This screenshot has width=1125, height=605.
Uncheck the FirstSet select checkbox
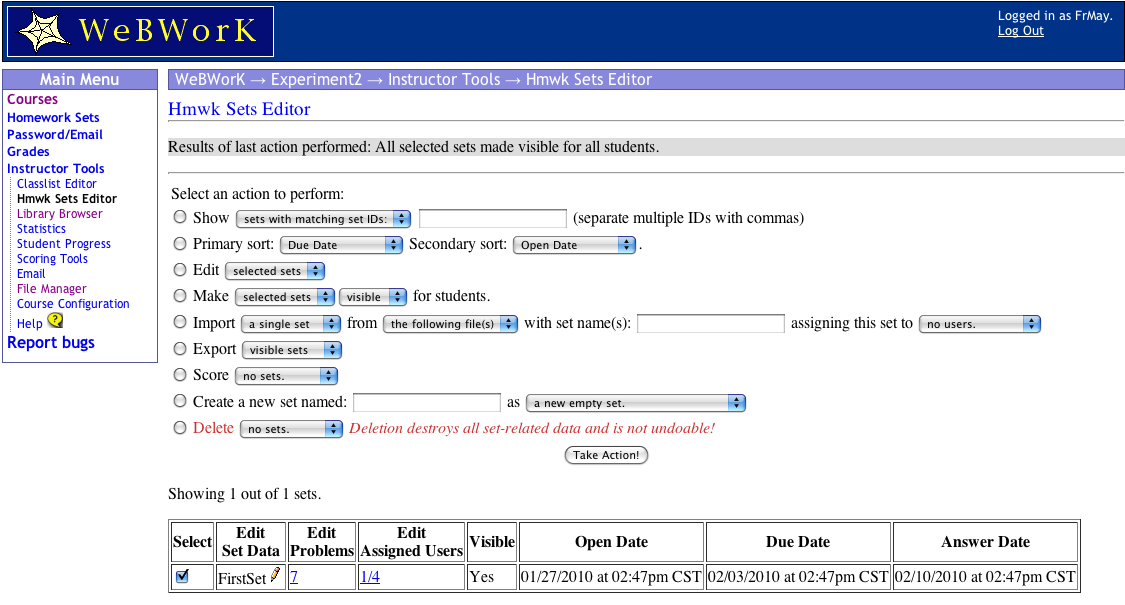(182, 576)
